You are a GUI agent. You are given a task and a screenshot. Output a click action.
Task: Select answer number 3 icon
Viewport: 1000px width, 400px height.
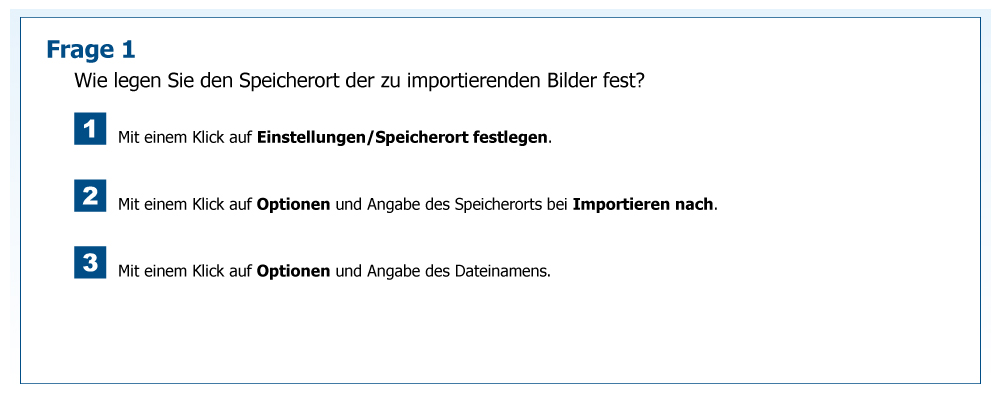[x=90, y=263]
